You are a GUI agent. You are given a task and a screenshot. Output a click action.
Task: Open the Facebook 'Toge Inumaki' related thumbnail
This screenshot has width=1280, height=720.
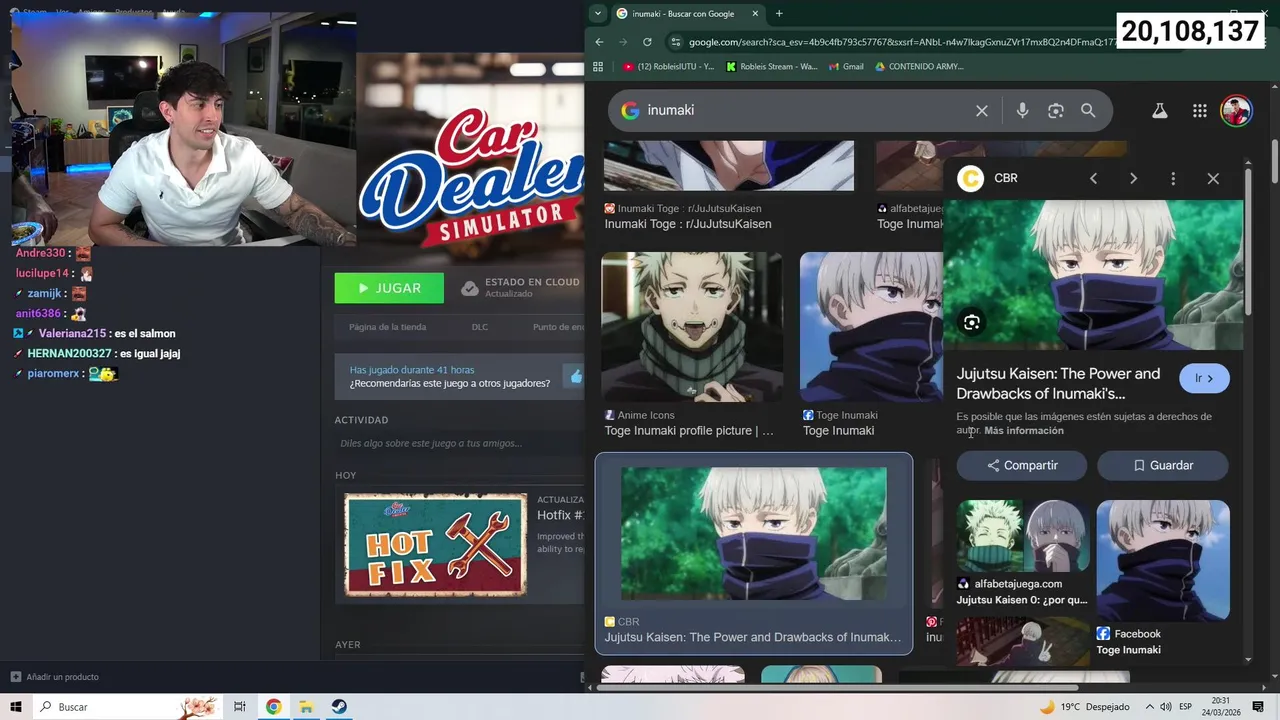click(x=1163, y=560)
